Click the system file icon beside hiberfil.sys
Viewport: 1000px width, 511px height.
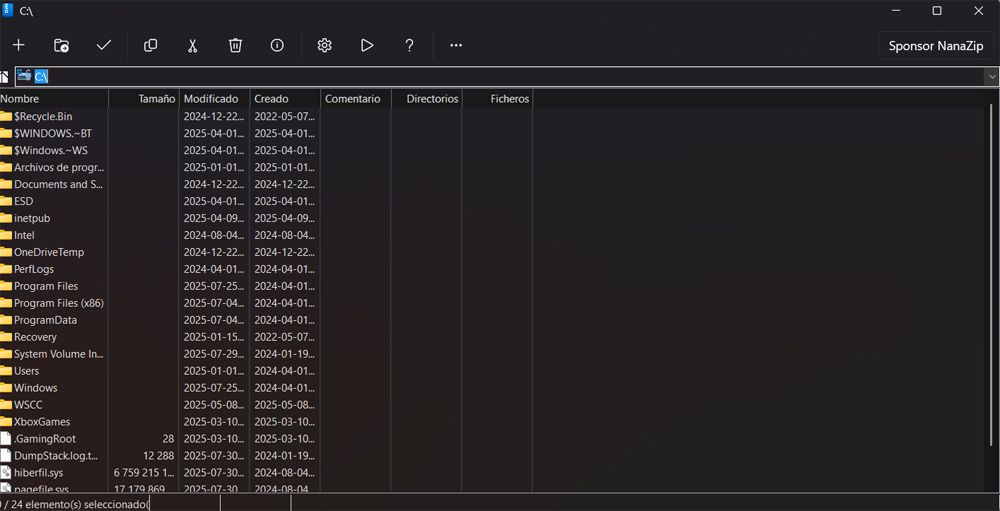point(6,473)
